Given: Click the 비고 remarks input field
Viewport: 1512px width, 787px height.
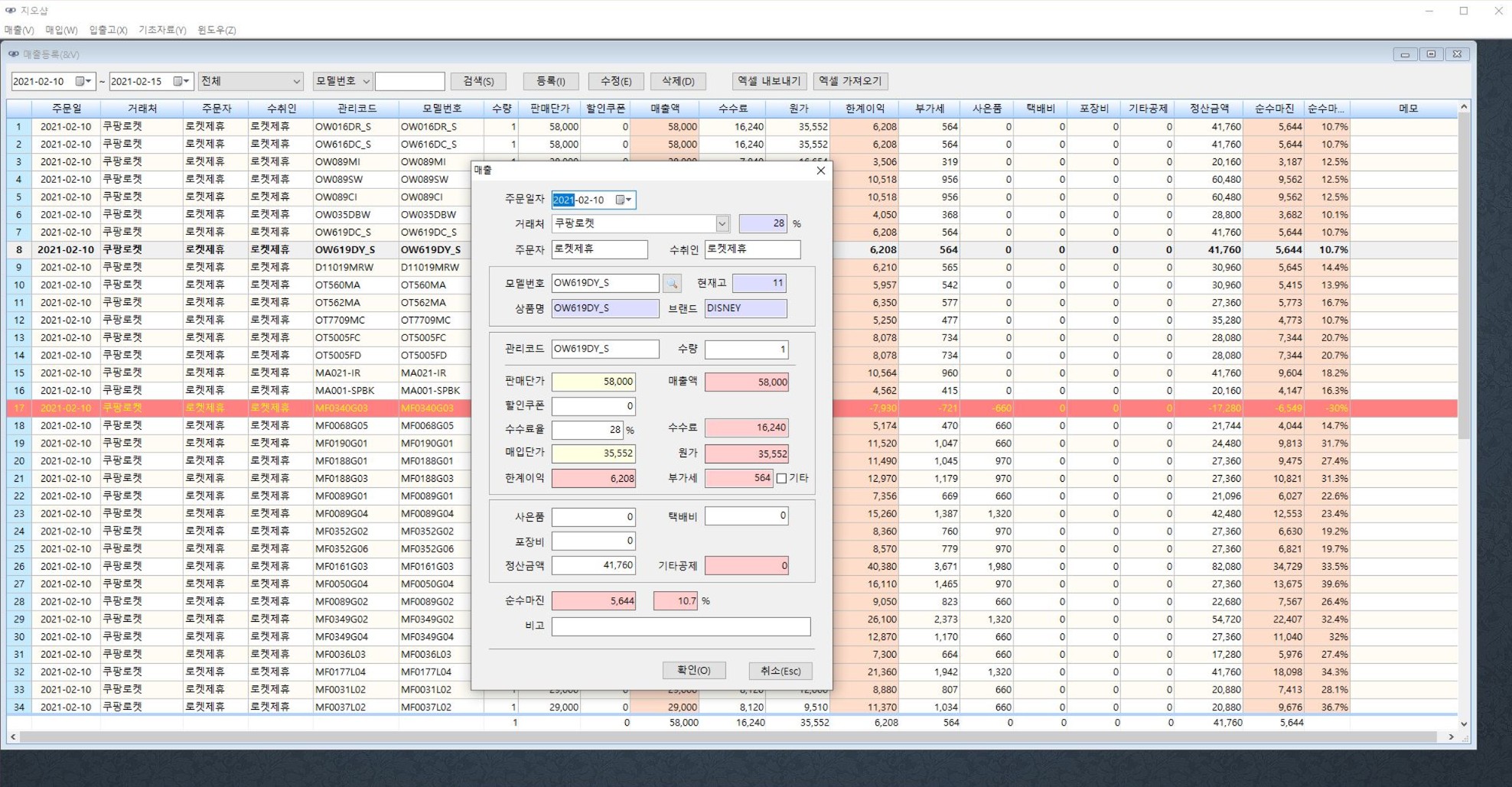Looking at the screenshot, I should [680, 627].
